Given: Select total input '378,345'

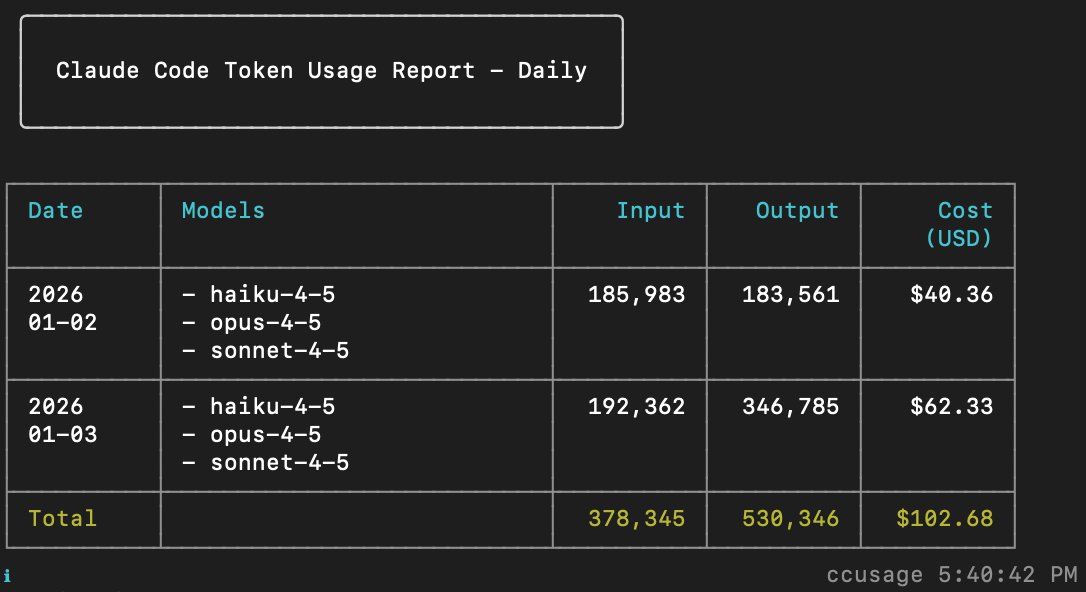Looking at the screenshot, I should pyautogui.click(x=637, y=519).
